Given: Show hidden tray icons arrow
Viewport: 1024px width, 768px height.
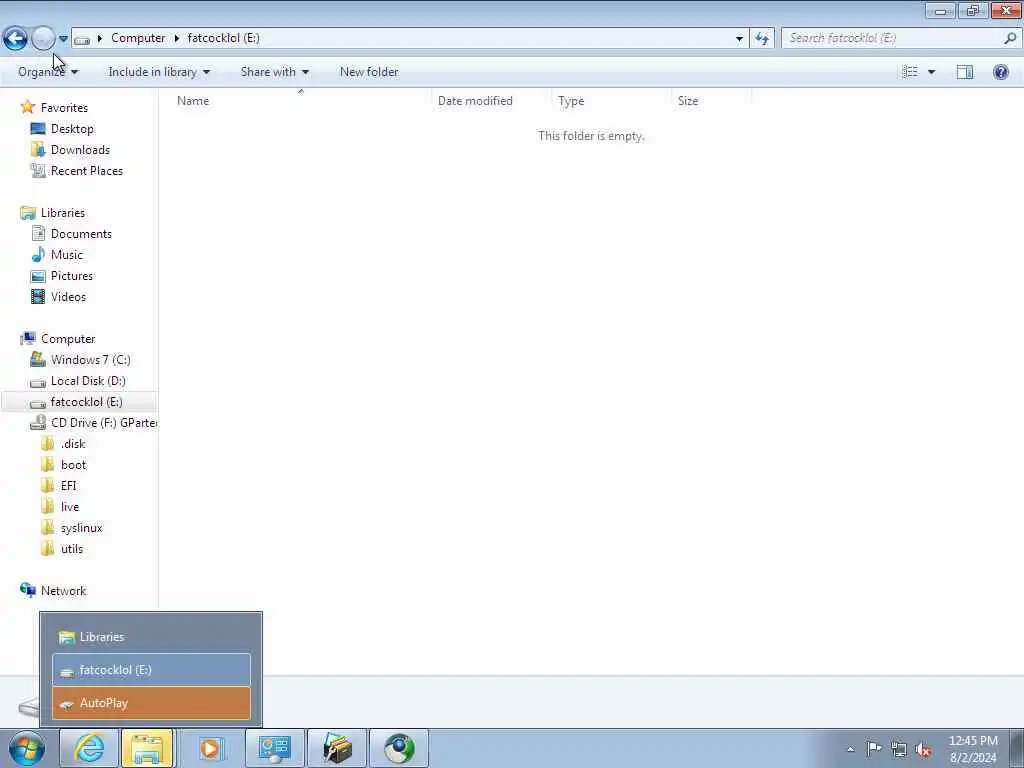Looking at the screenshot, I should [850, 749].
